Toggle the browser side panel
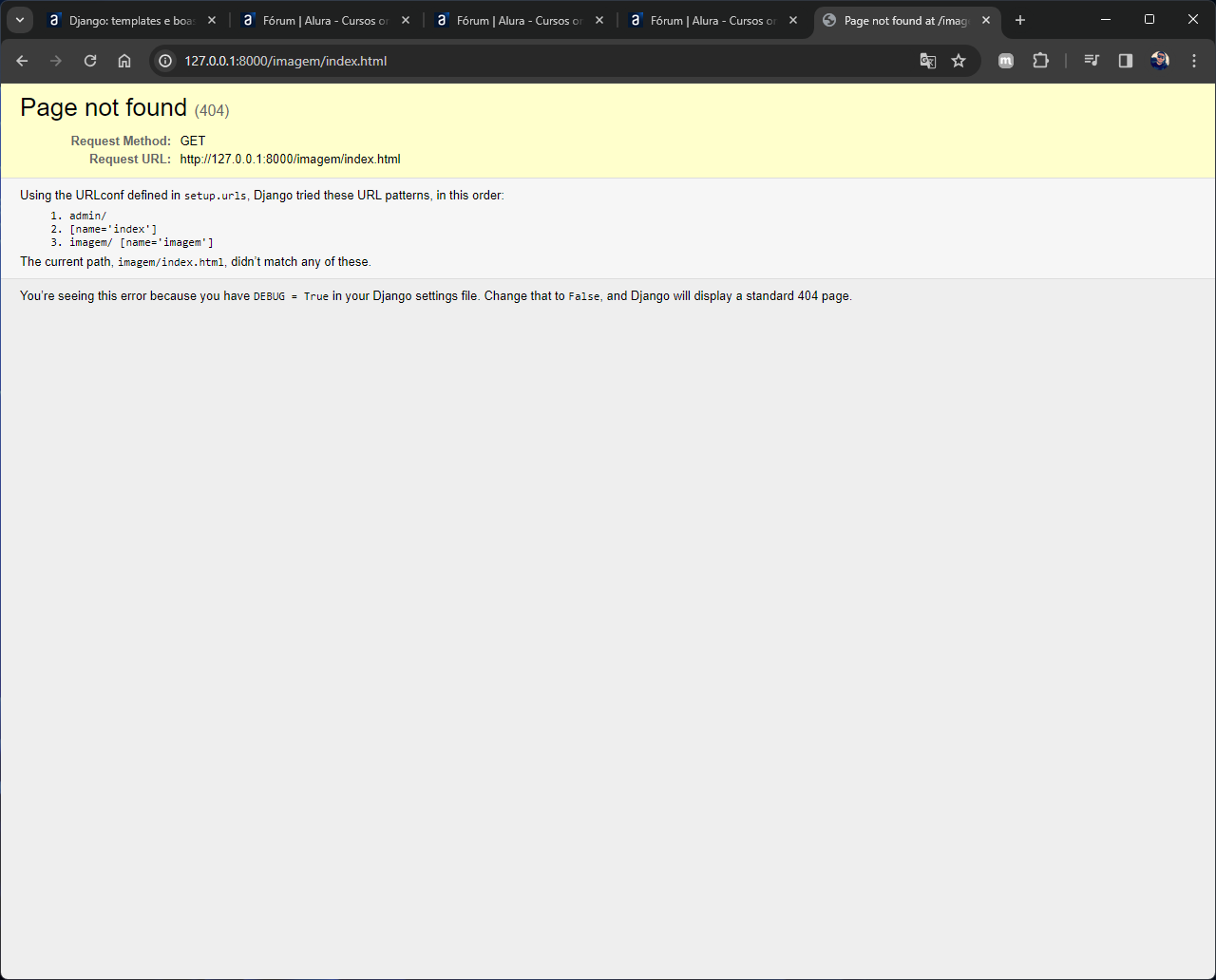Viewport: 1216px width, 980px height. [1126, 61]
